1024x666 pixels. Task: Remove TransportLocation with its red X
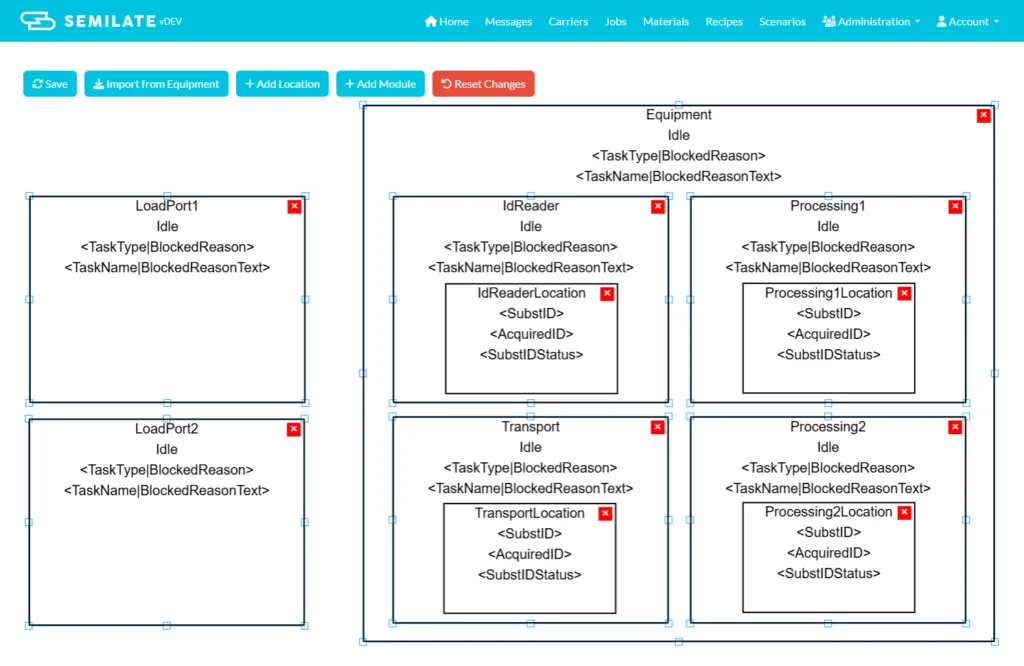pos(605,513)
